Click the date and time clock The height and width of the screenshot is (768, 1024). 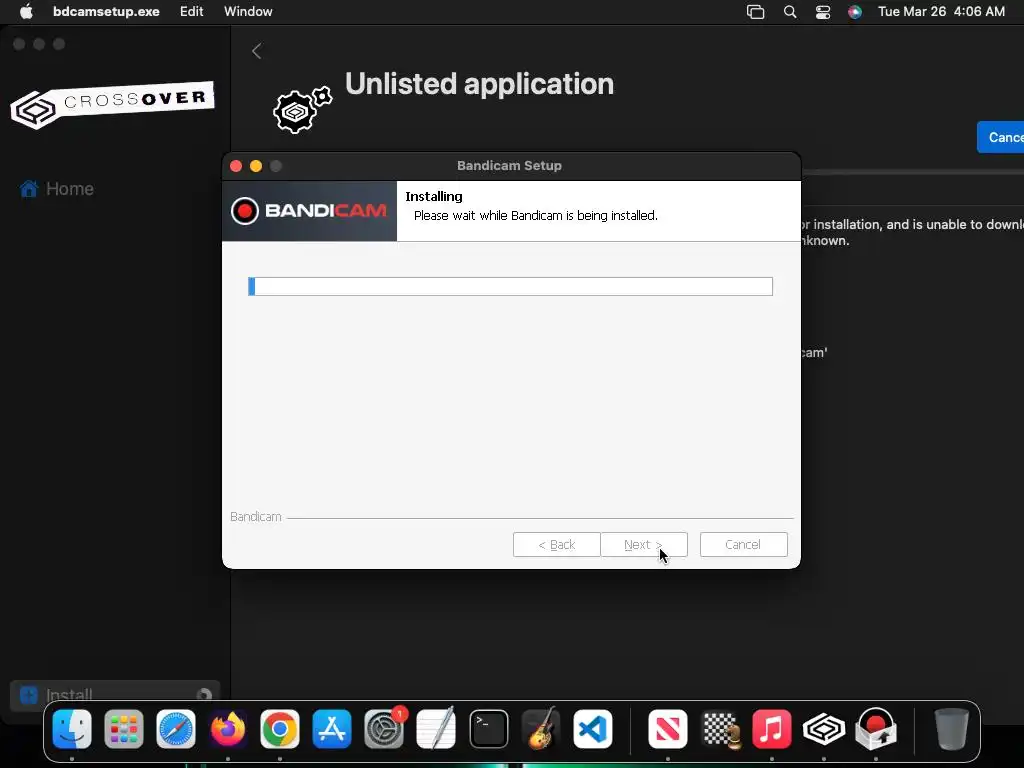941,11
